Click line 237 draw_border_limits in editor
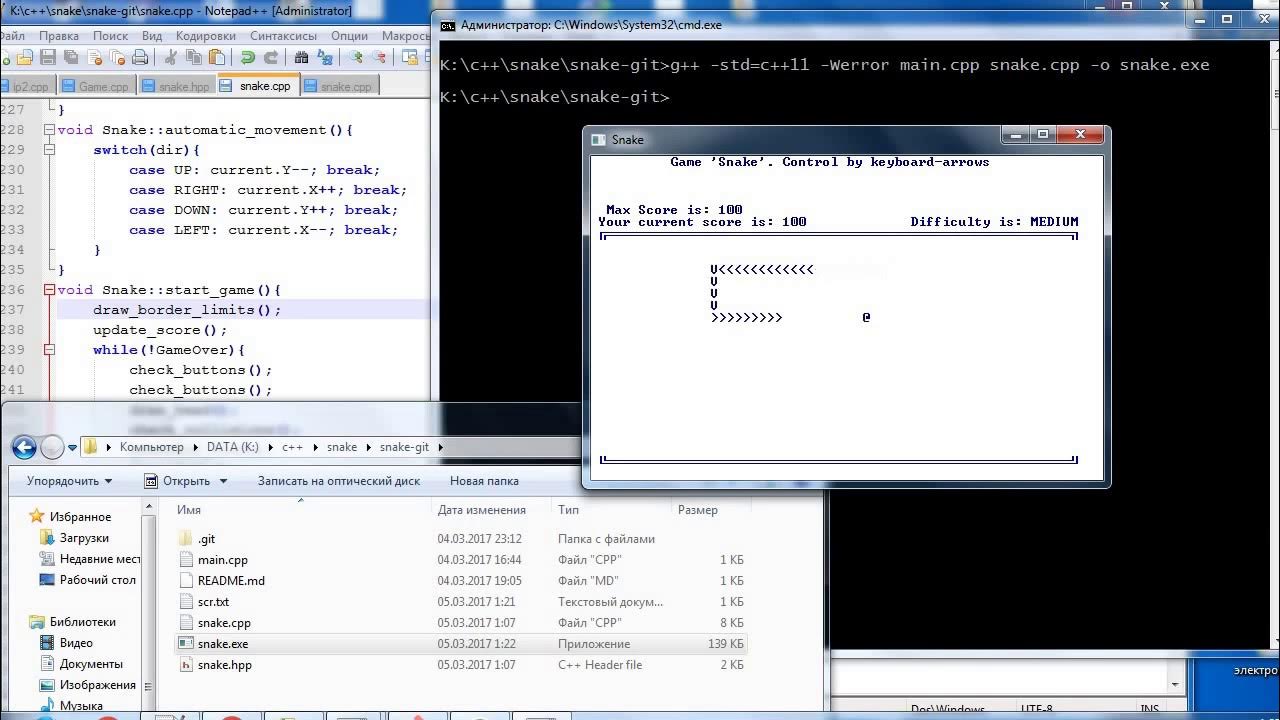The height and width of the screenshot is (720, 1280). (187, 310)
